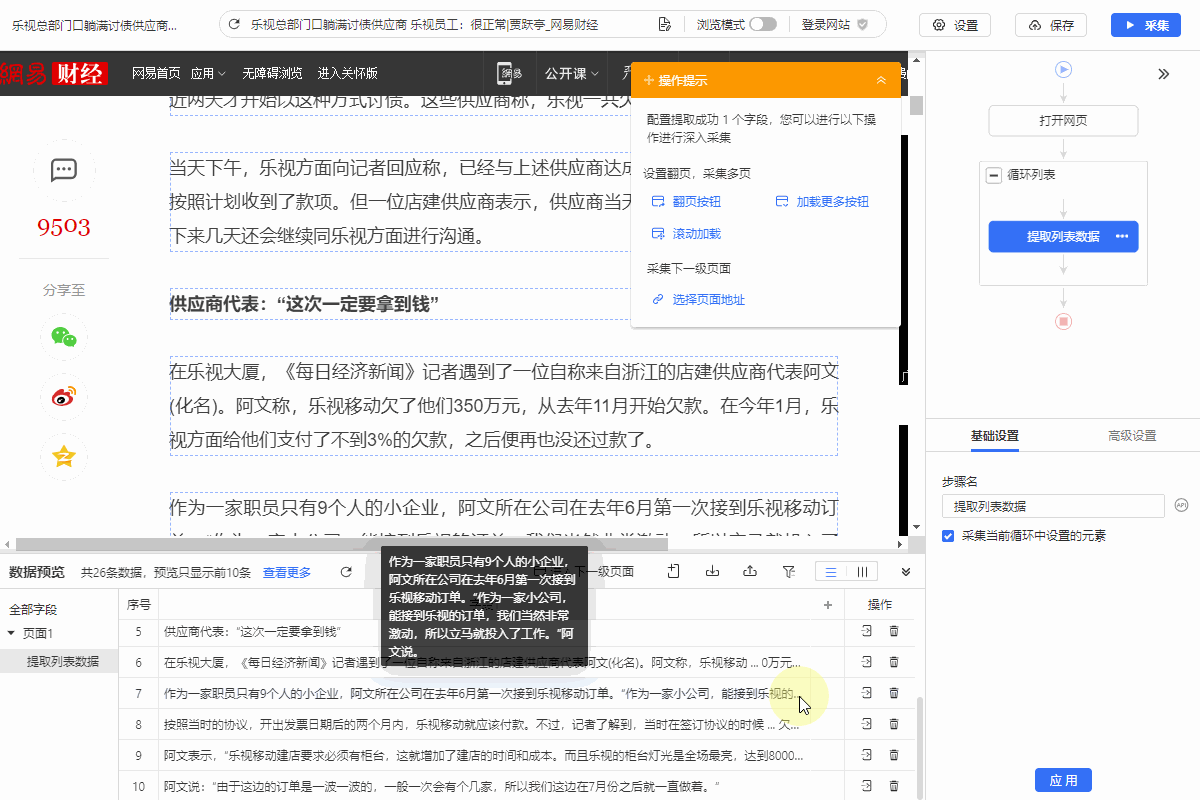Image resolution: width=1200 pixels, height=800 pixels.
Task: Delete row 5 with the trash icon
Action: 894,631
